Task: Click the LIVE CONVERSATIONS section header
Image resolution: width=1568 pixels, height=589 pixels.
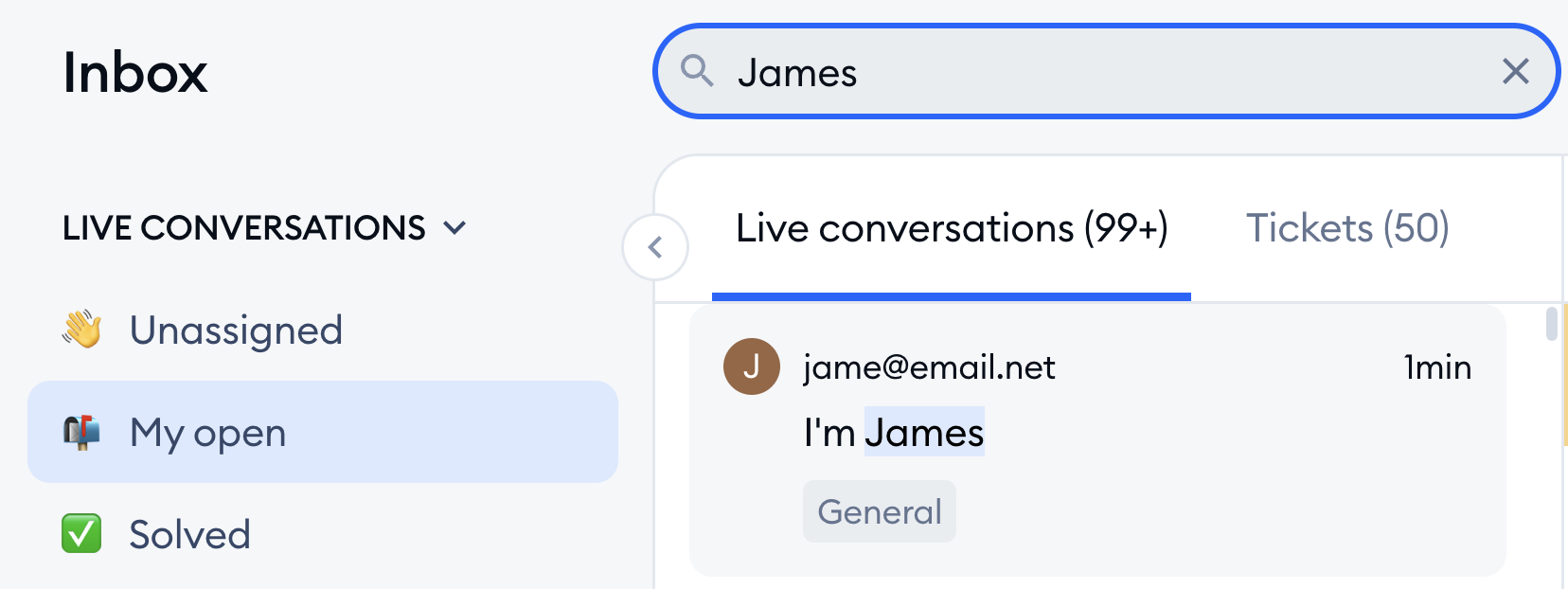Action: pyautogui.click(x=244, y=227)
